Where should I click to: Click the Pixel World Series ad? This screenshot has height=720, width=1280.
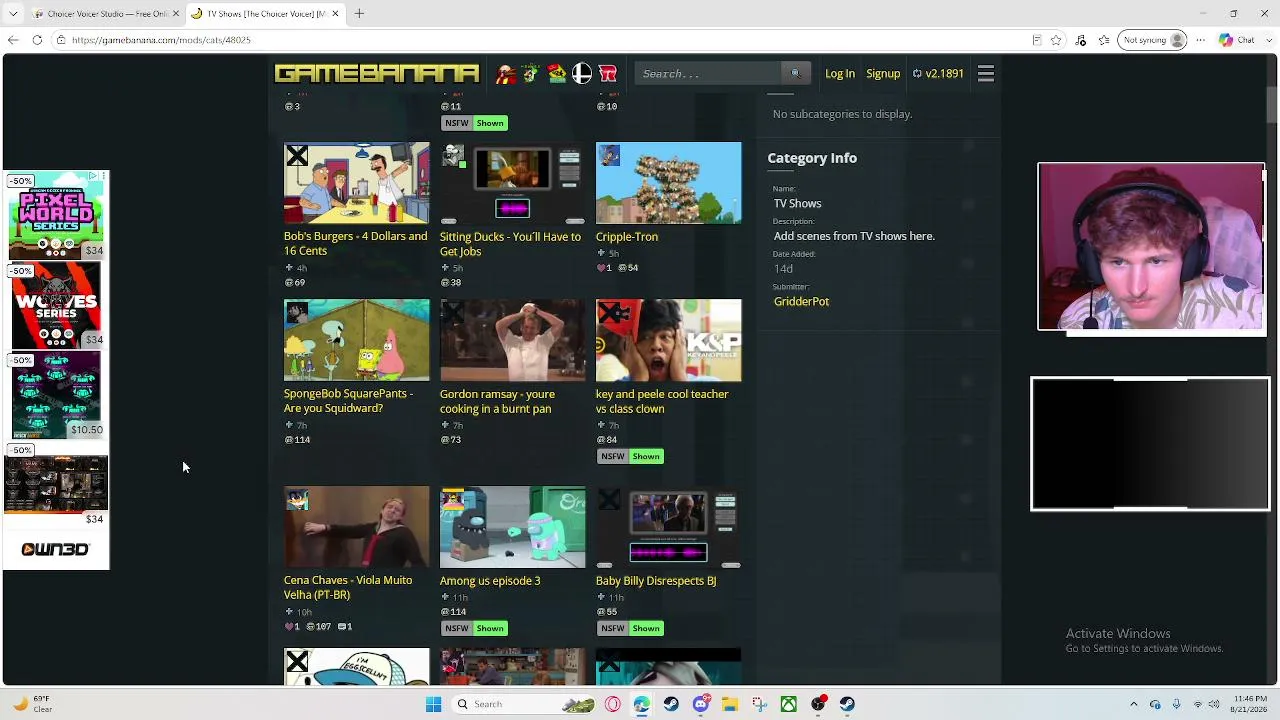[56, 215]
